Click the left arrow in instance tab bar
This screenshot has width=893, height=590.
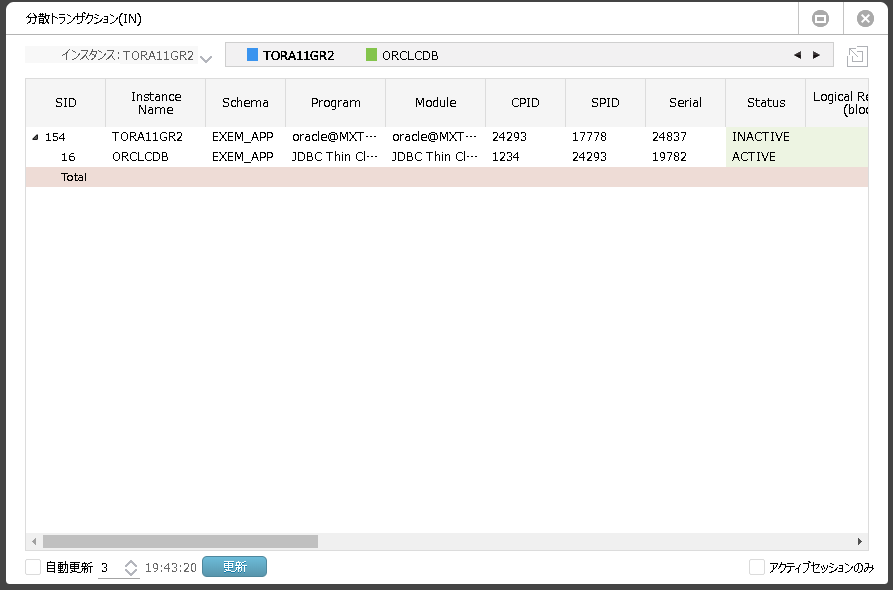pos(797,55)
